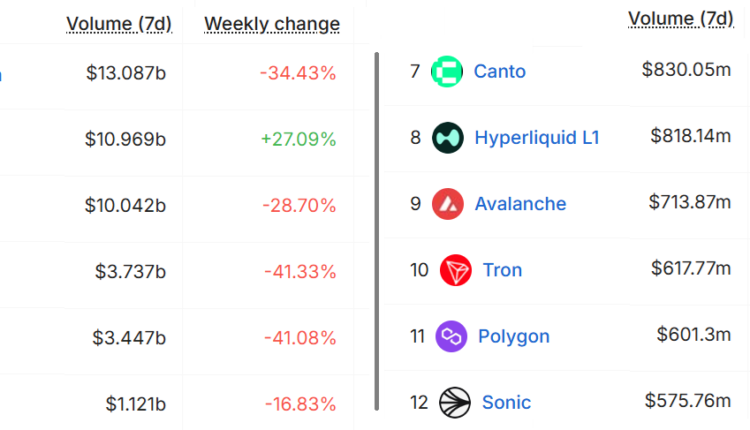Click the Avalanche logo icon
The width and height of the screenshot is (750, 430).
tap(448, 204)
